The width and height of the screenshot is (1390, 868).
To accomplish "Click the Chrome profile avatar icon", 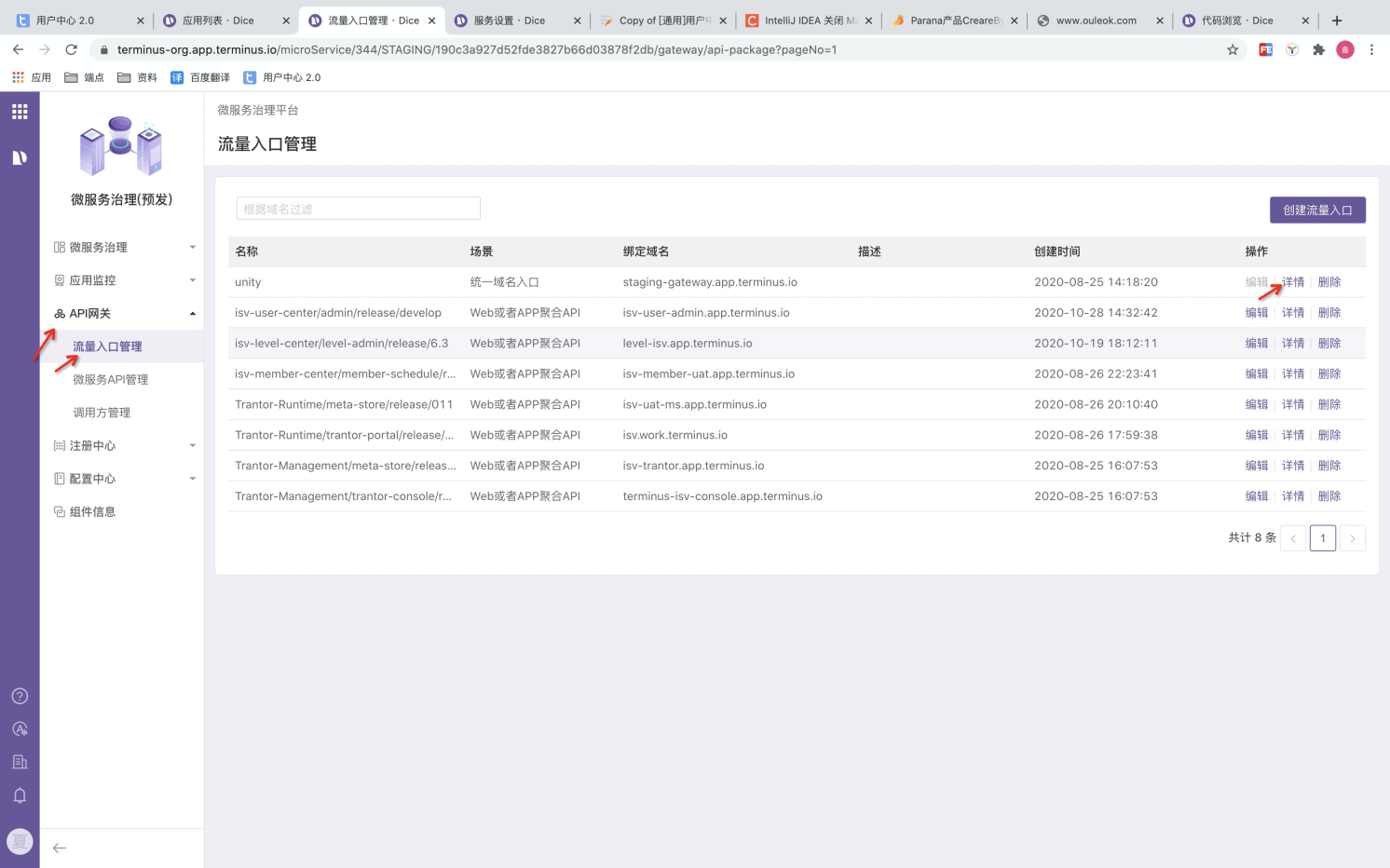I will pyautogui.click(x=1345, y=49).
